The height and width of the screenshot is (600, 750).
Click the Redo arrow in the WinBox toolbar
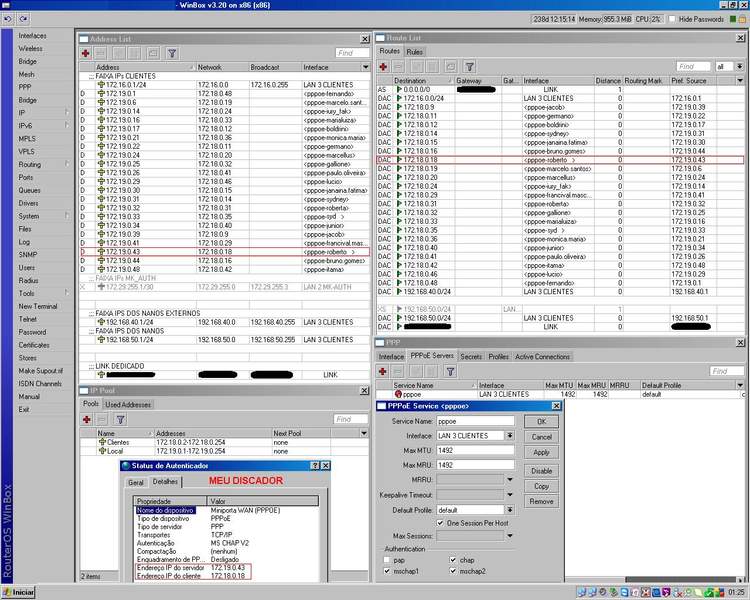(24, 19)
